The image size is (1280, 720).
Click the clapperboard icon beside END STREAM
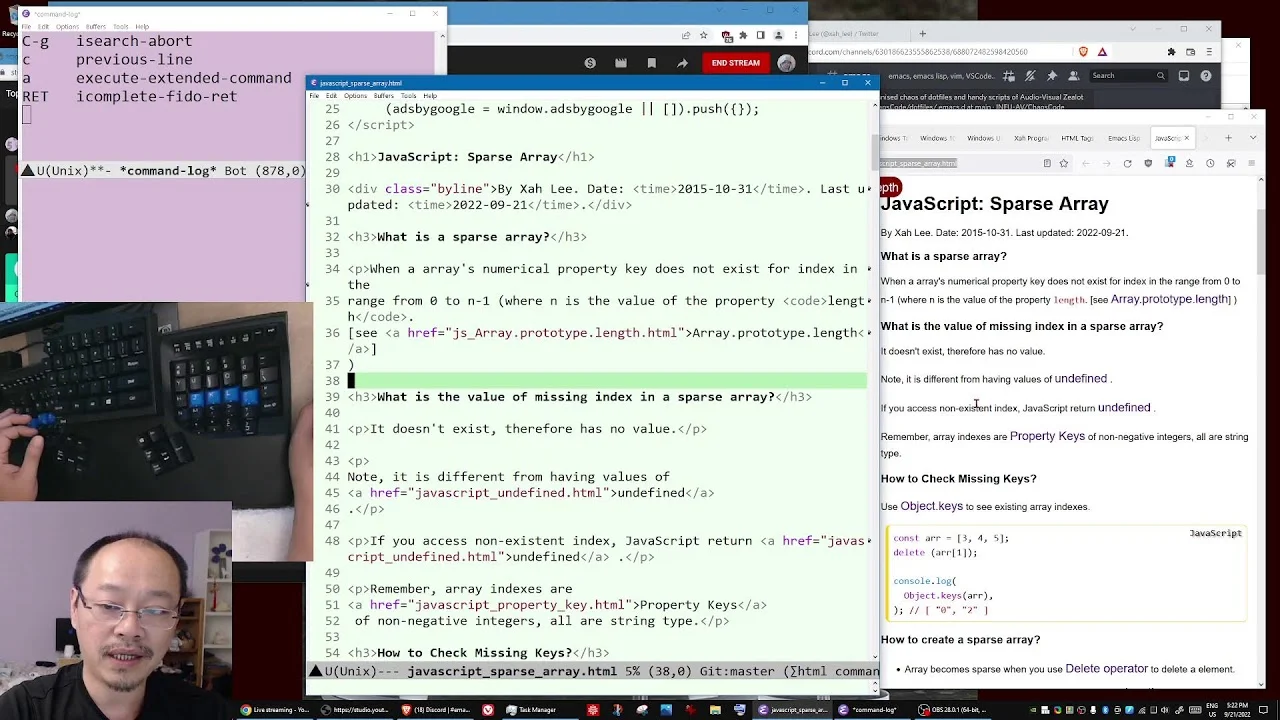tap(621, 63)
